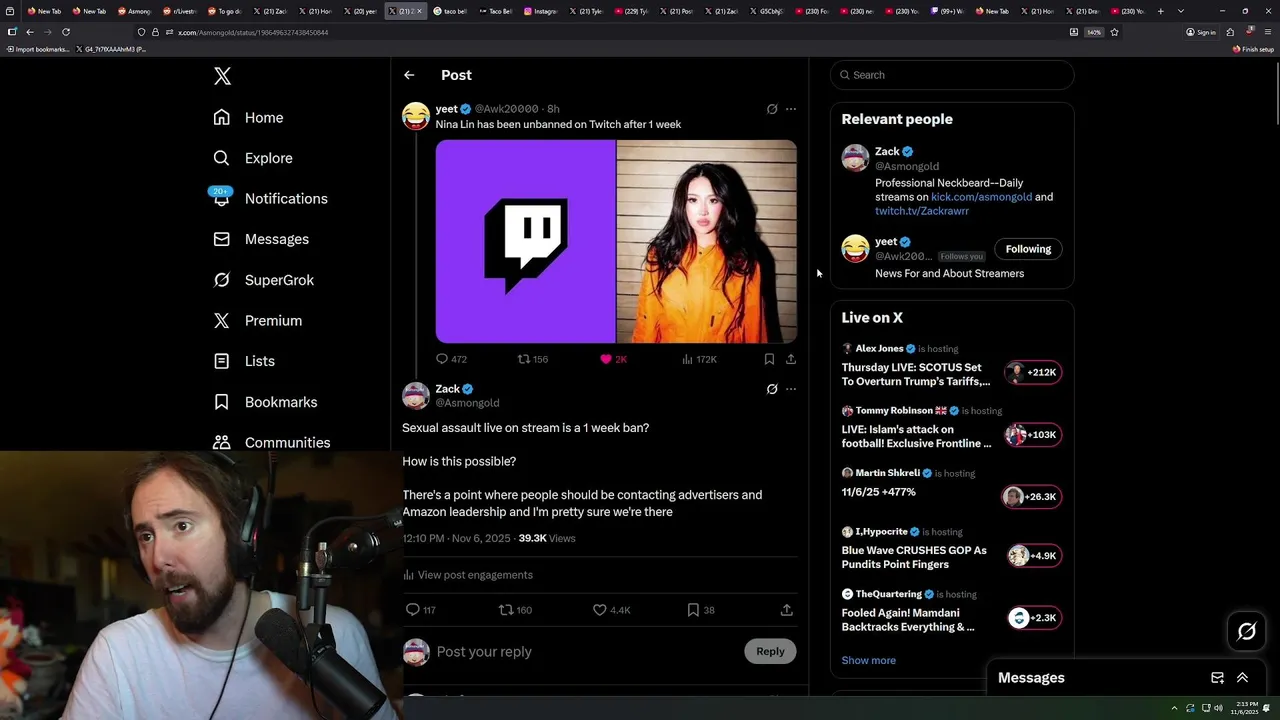Click floating Grok button
Screen dimensions: 1280x720
click(1247, 631)
